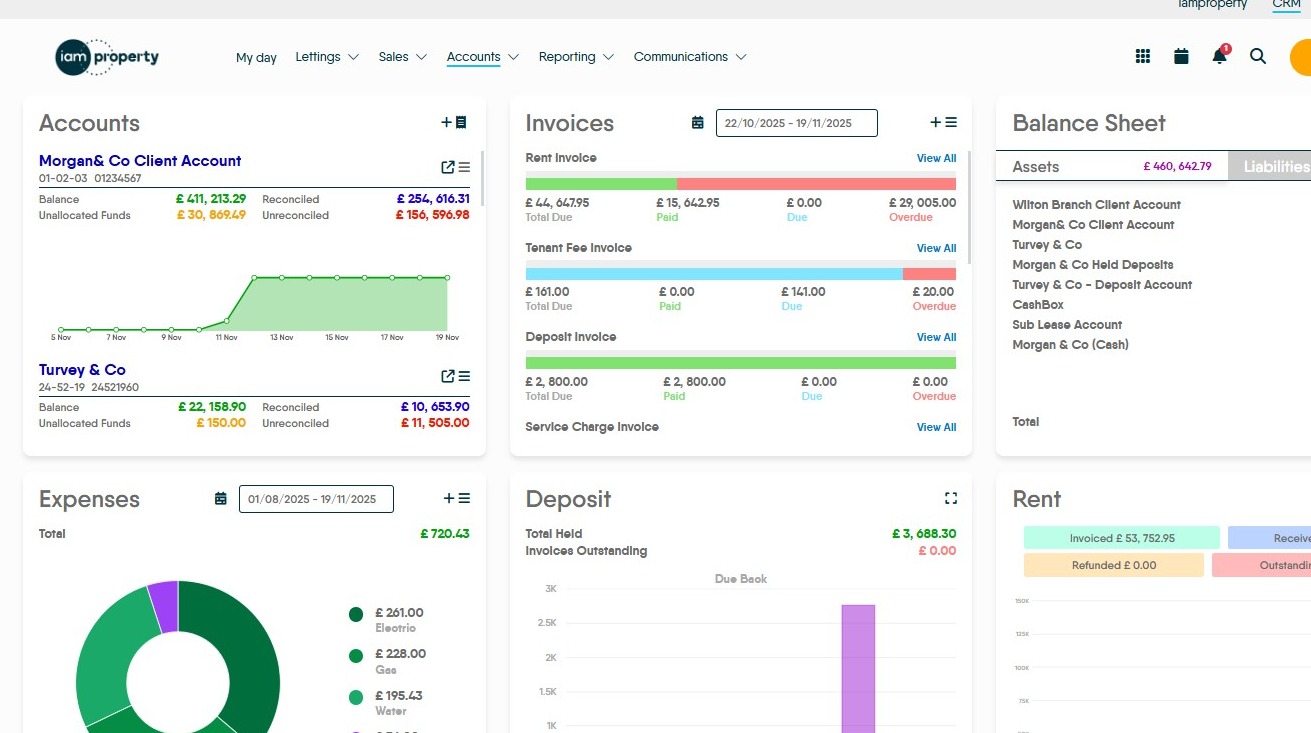View All Rent Invoice entries
1311x733 pixels.
[936, 158]
